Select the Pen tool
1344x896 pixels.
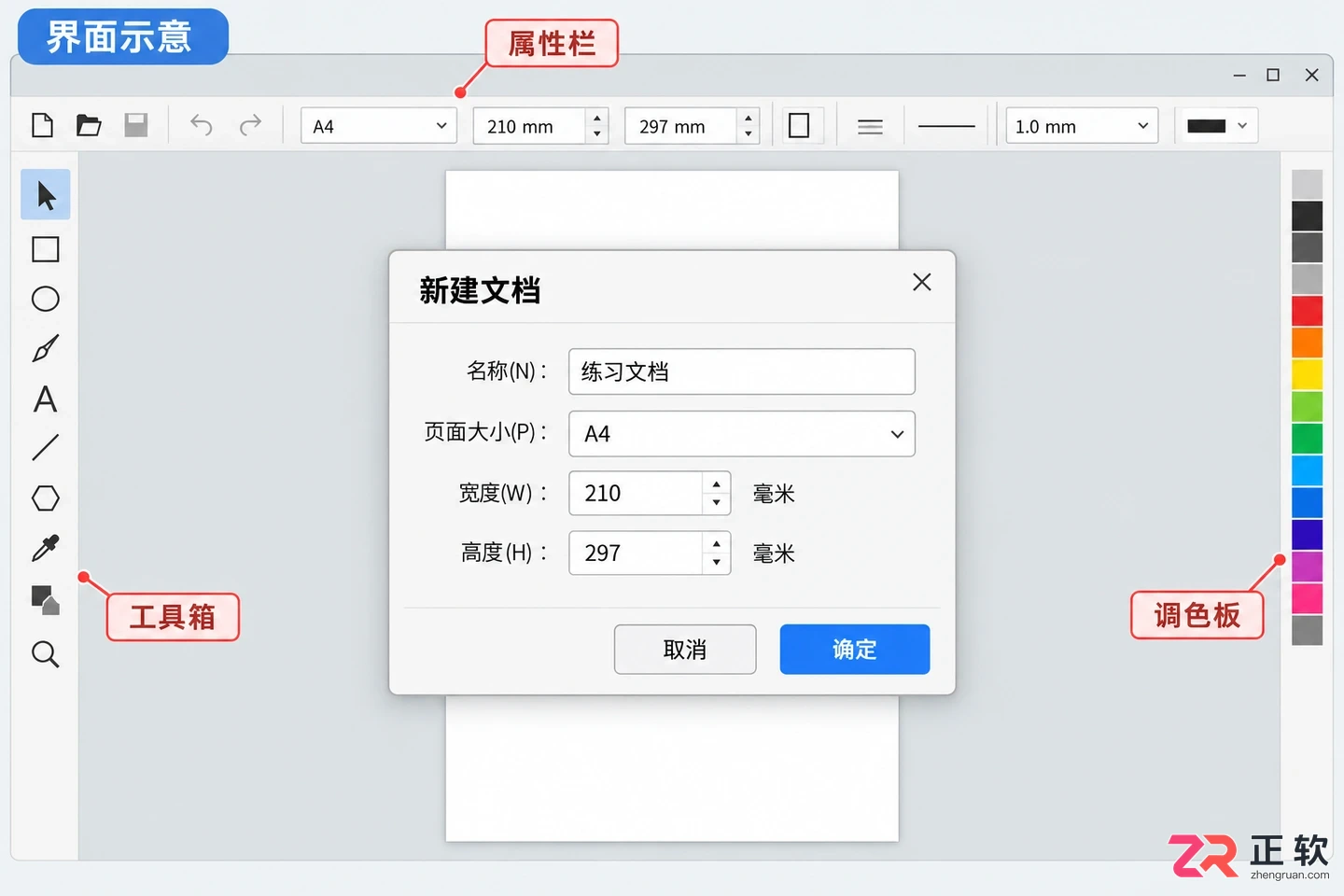[x=46, y=348]
